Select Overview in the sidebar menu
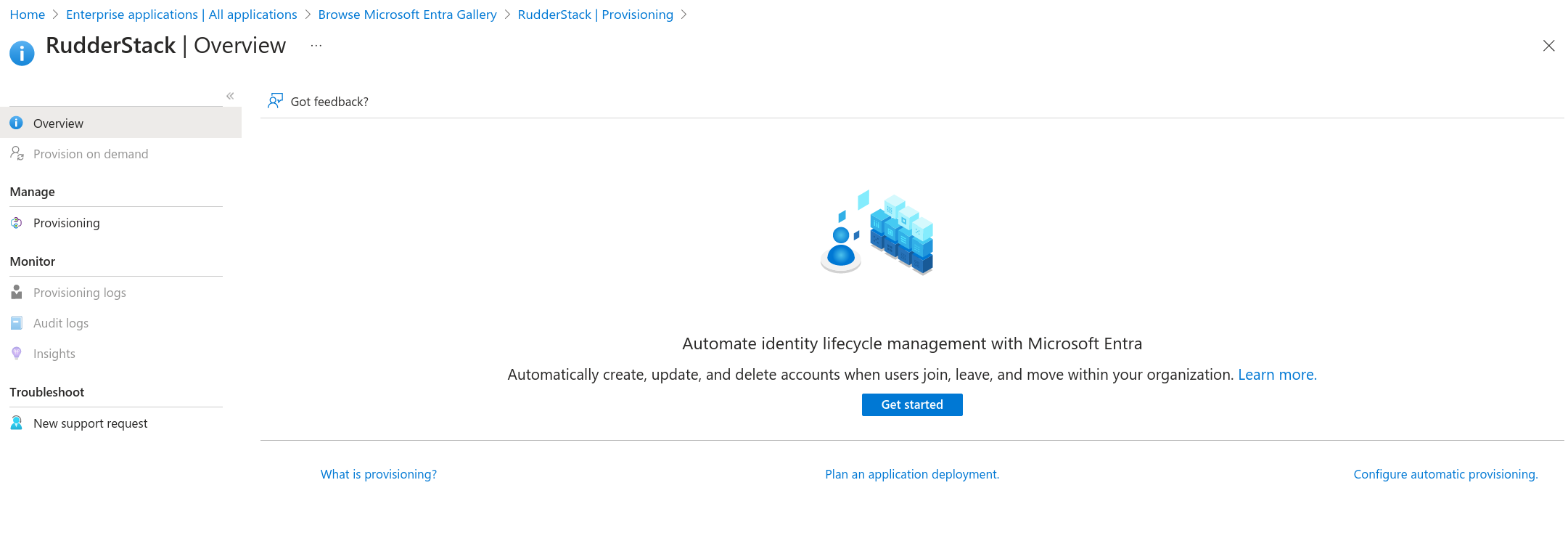This screenshot has height=533, width=1568. tap(120, 123)
